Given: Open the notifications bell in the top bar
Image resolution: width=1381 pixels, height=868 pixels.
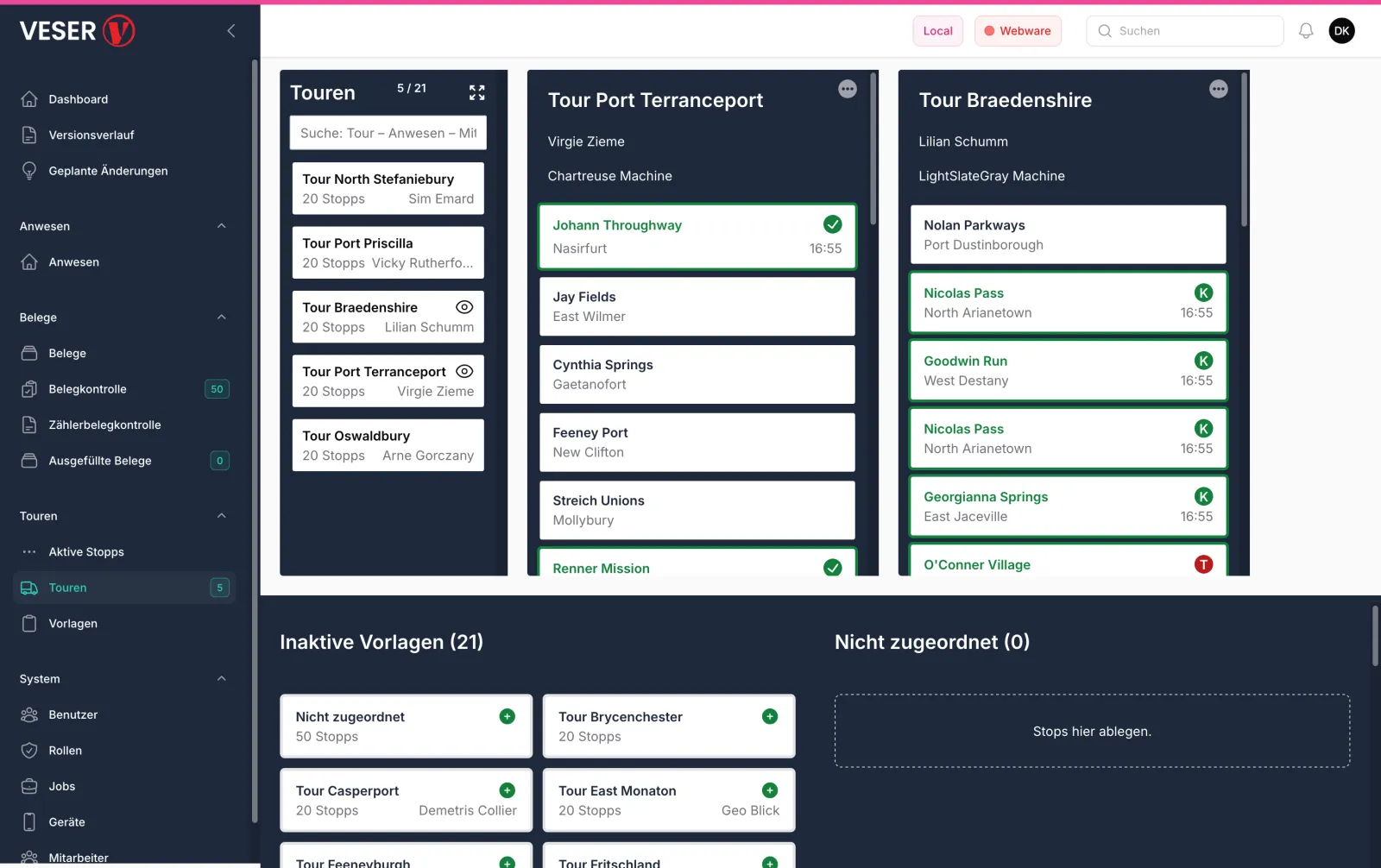Looking at the screenshot, I should click(1305, 30).
